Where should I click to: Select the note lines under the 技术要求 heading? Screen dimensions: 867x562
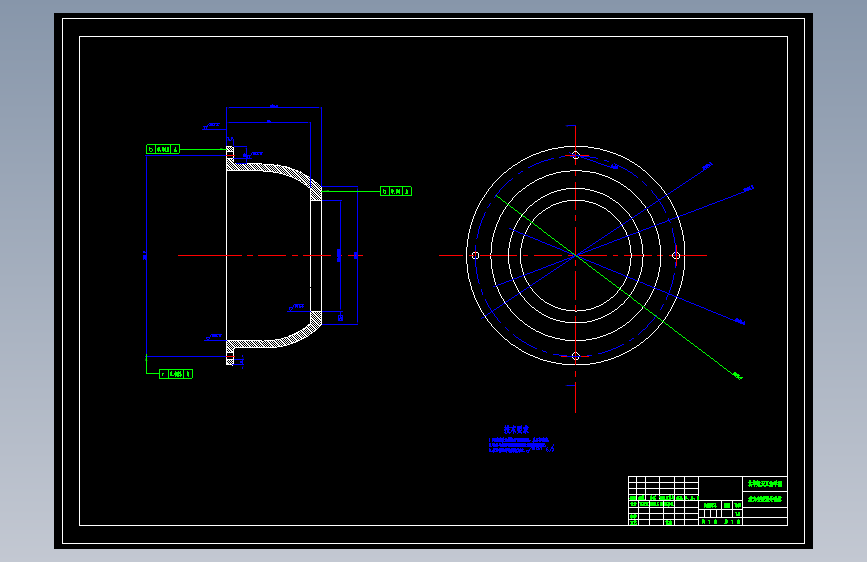click(521, 446)
